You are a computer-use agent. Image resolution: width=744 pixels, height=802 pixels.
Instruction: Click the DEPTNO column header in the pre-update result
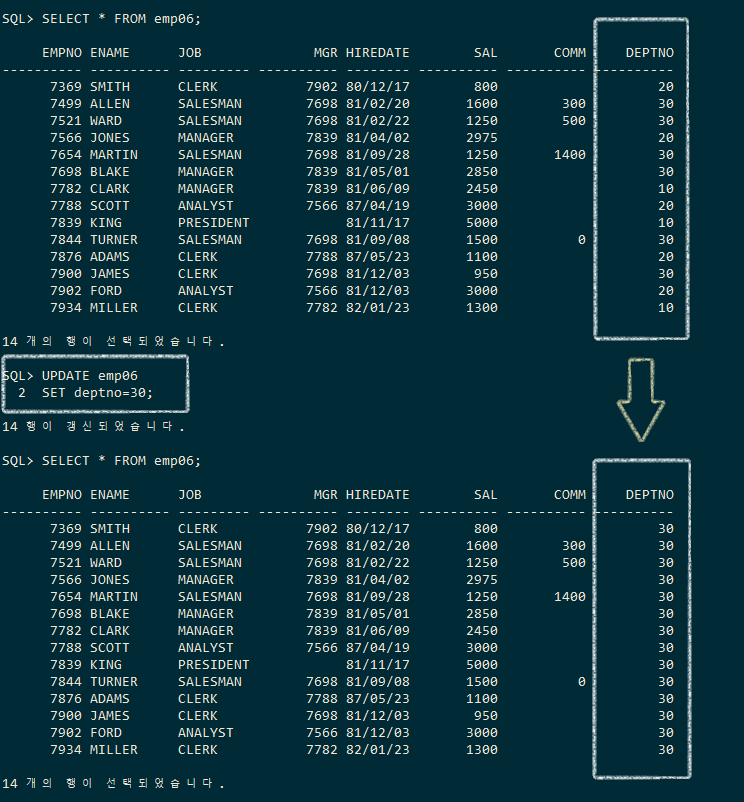pyautogui.click(x=649, y=53)
